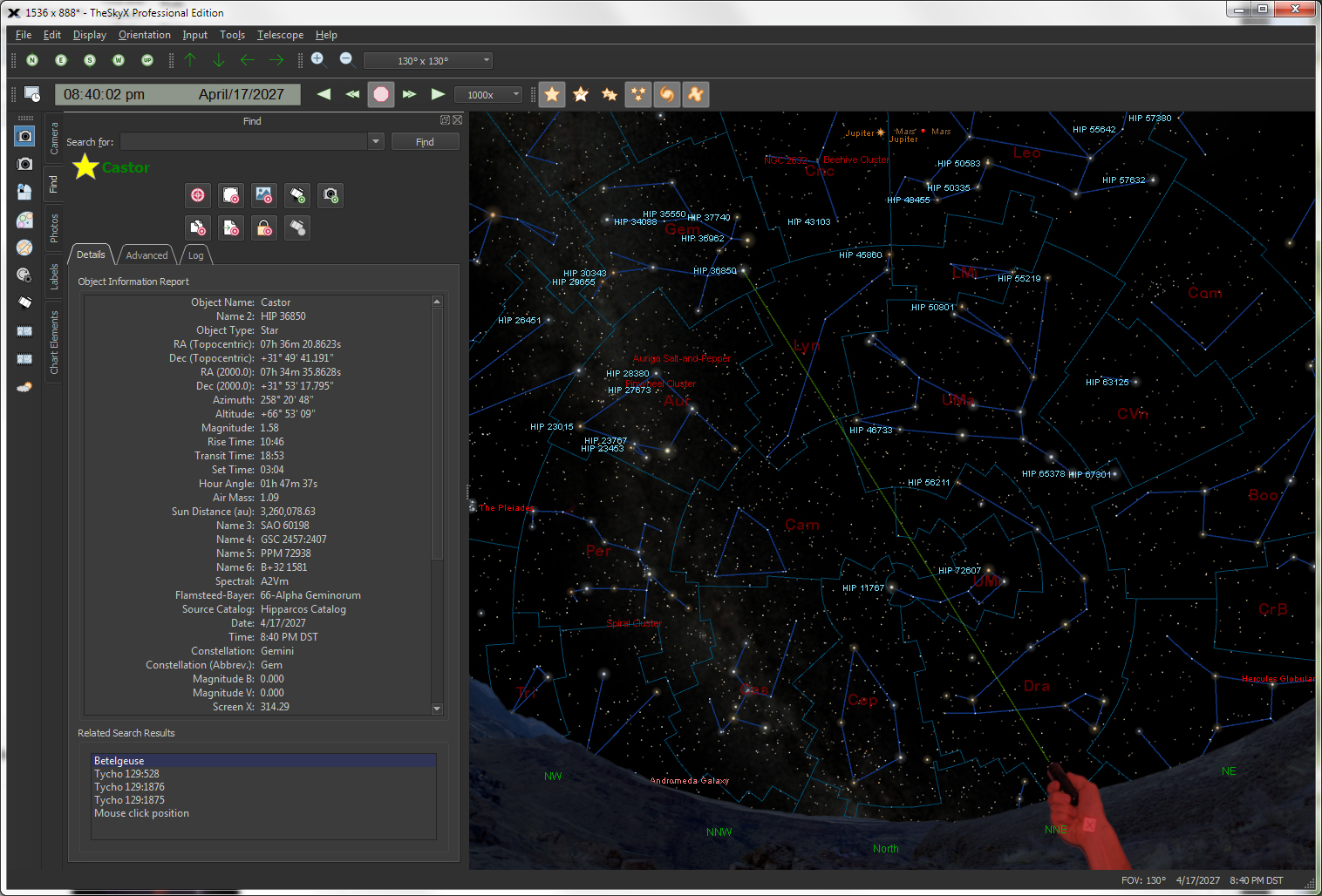Click the Find button

click(425, 141)
